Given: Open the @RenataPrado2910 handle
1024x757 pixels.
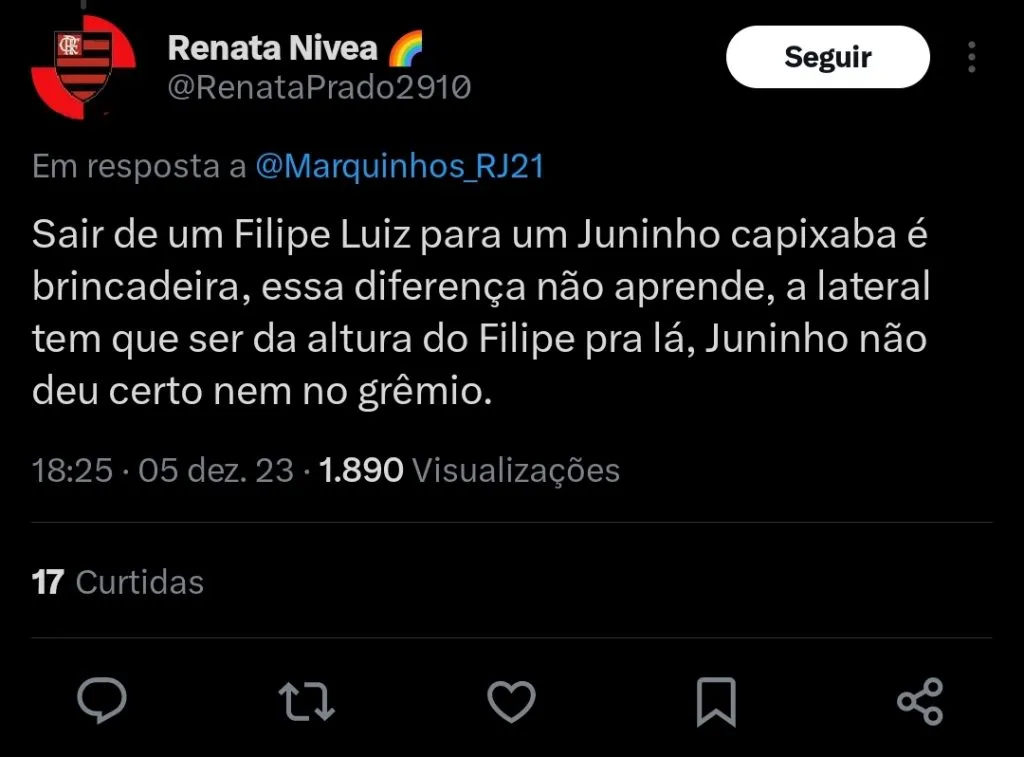Looking at the screenshot, I should click(319, 88).
